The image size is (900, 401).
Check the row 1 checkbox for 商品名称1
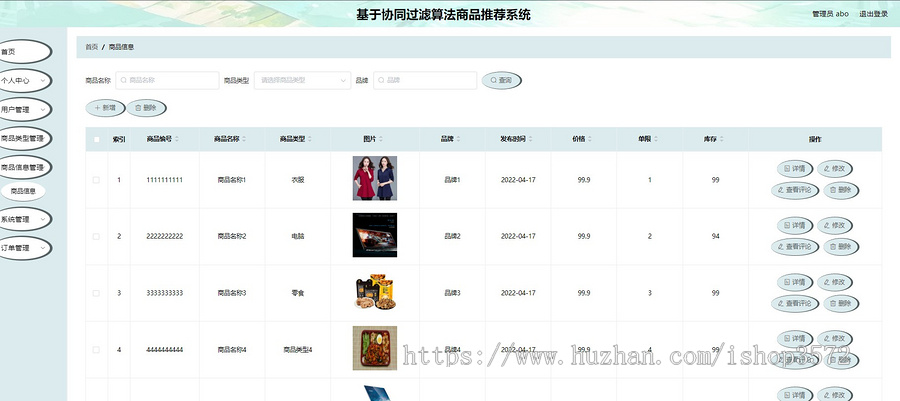coord(96,180)
